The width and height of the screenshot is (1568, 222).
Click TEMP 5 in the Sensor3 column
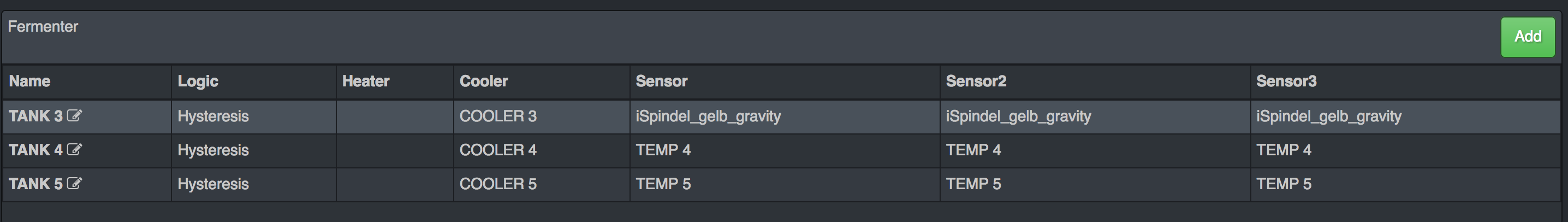point(1284,184)
